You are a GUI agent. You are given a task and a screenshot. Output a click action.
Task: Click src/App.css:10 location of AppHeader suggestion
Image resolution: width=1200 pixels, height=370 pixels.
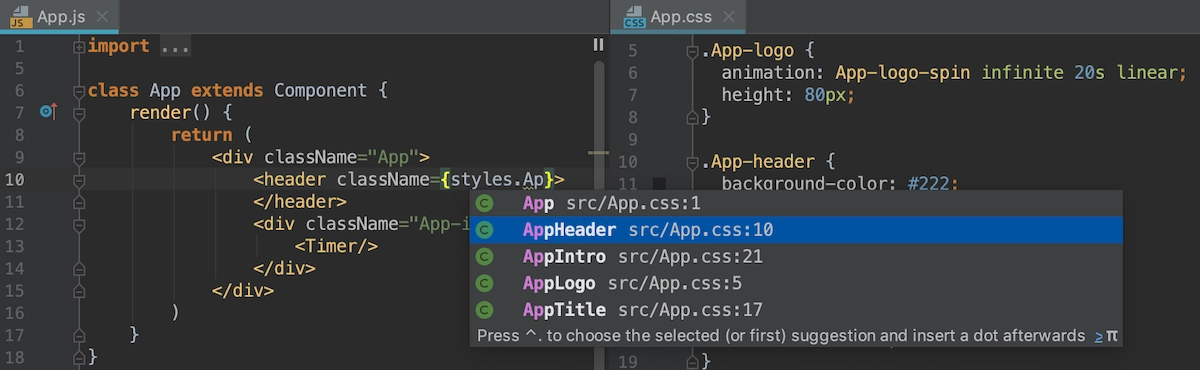point(700,230)
